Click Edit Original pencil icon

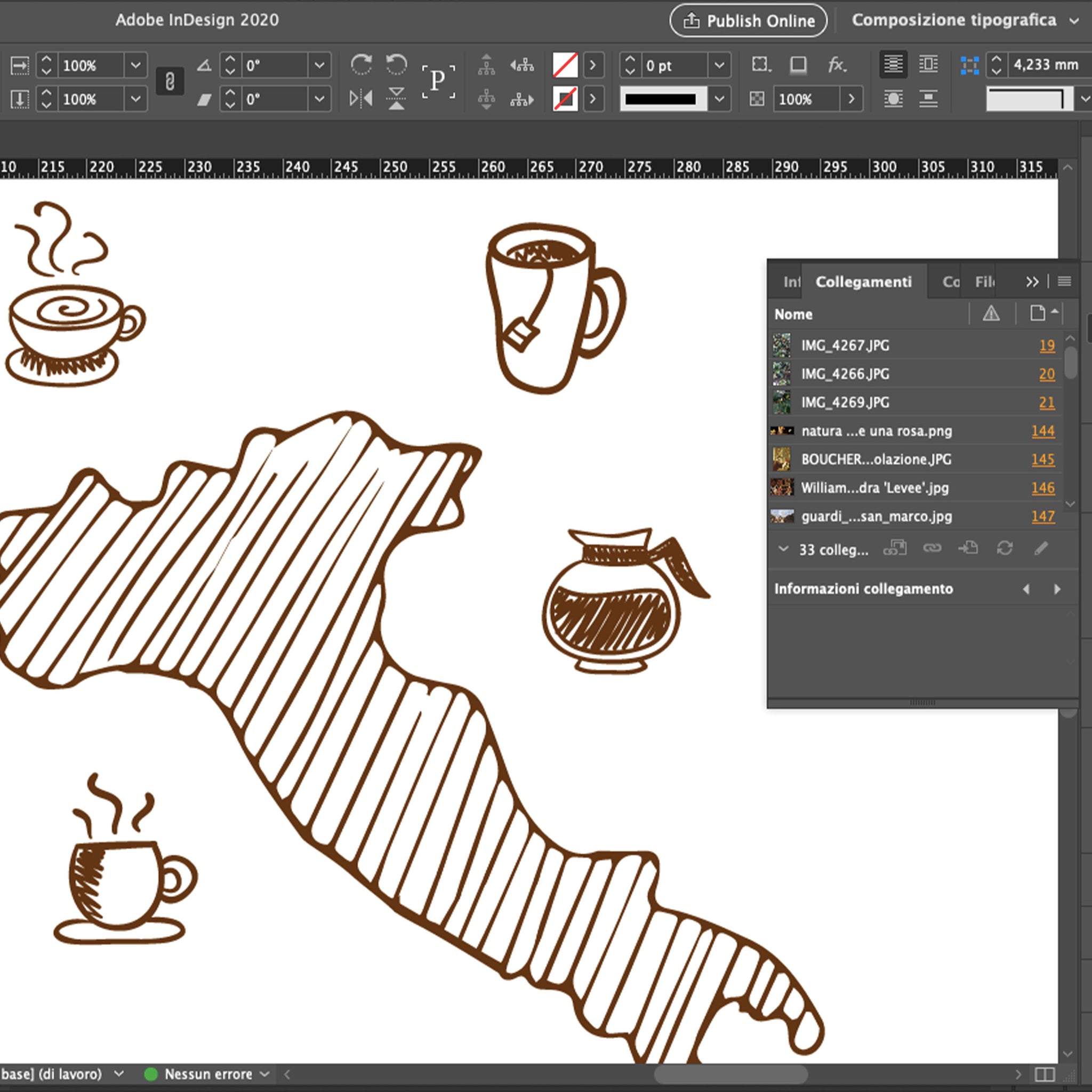1041,548
